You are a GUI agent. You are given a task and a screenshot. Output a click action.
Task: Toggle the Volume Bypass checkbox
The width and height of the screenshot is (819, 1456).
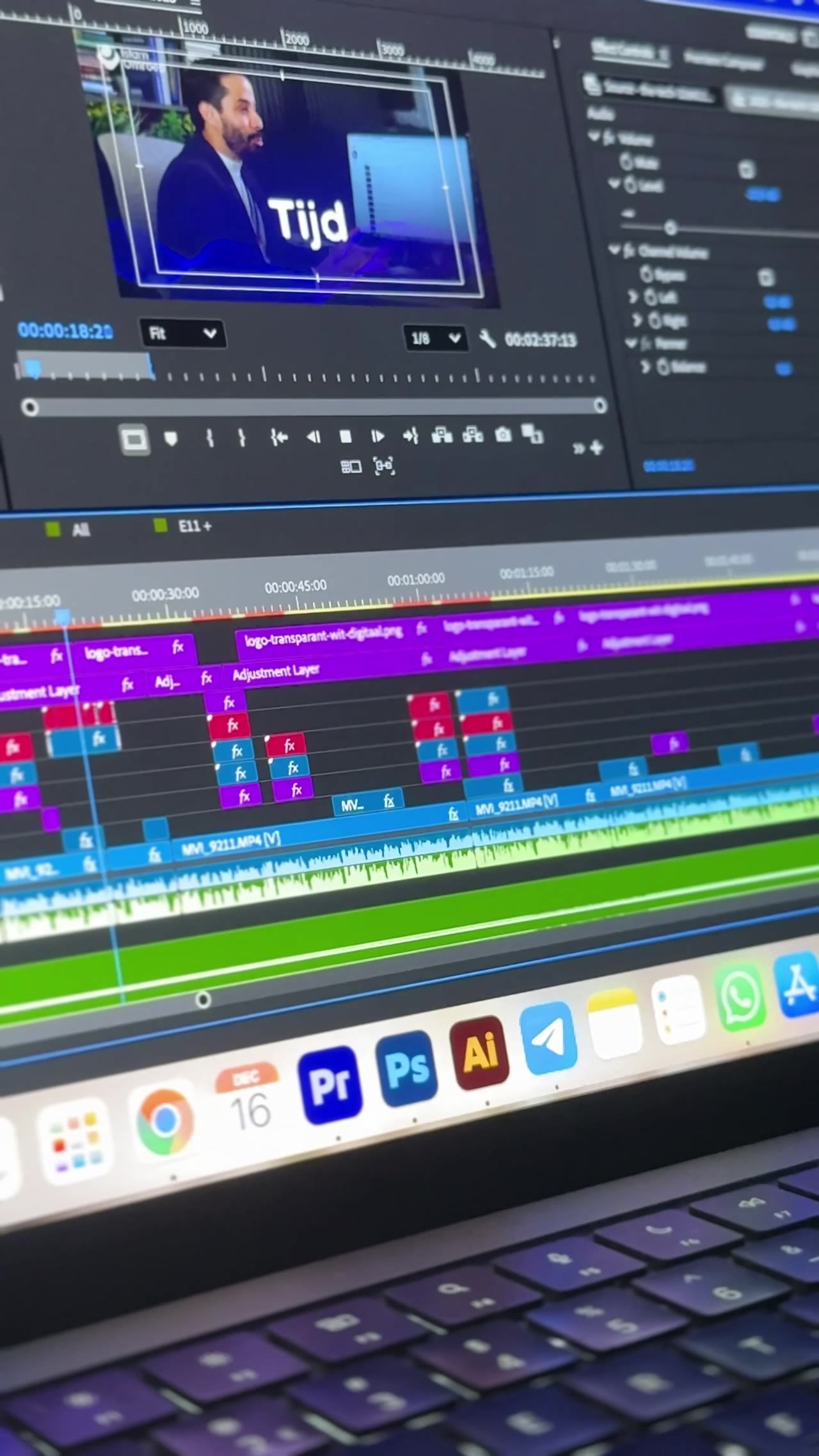point(746,169)
